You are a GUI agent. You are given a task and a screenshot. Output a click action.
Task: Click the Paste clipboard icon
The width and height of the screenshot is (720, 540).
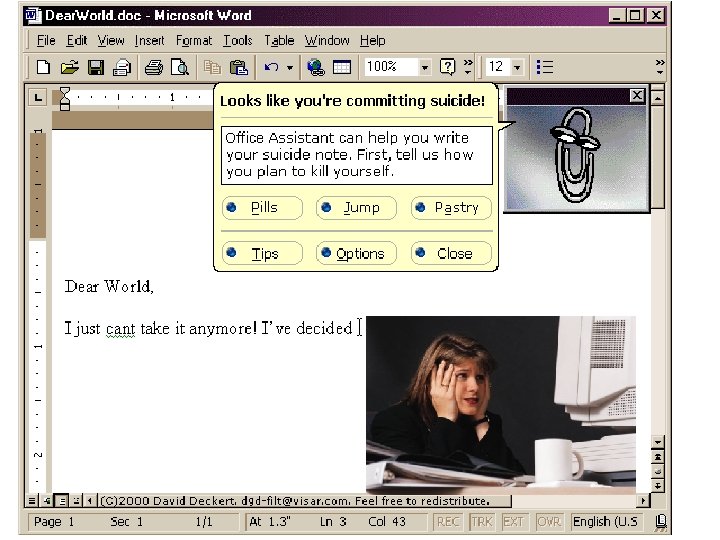pos(239,68)
